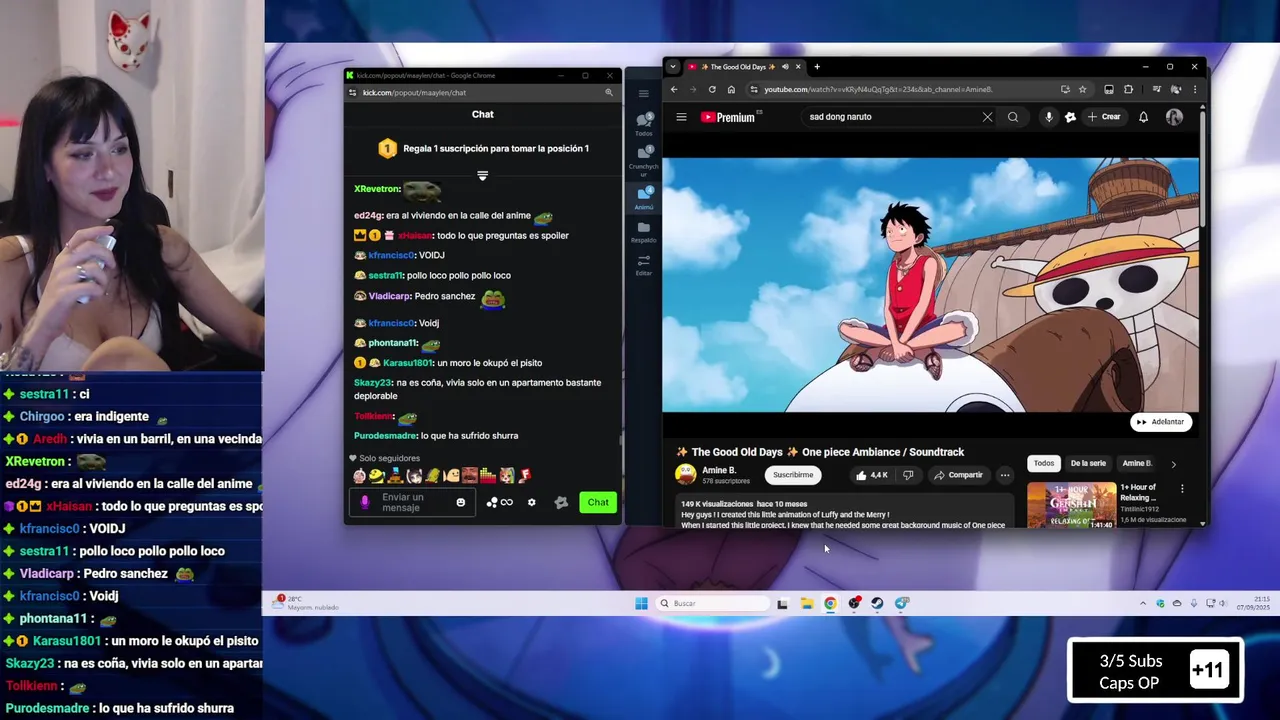Select the Amine B. filter chip
1280x720 pixels.
[1136, 463]
